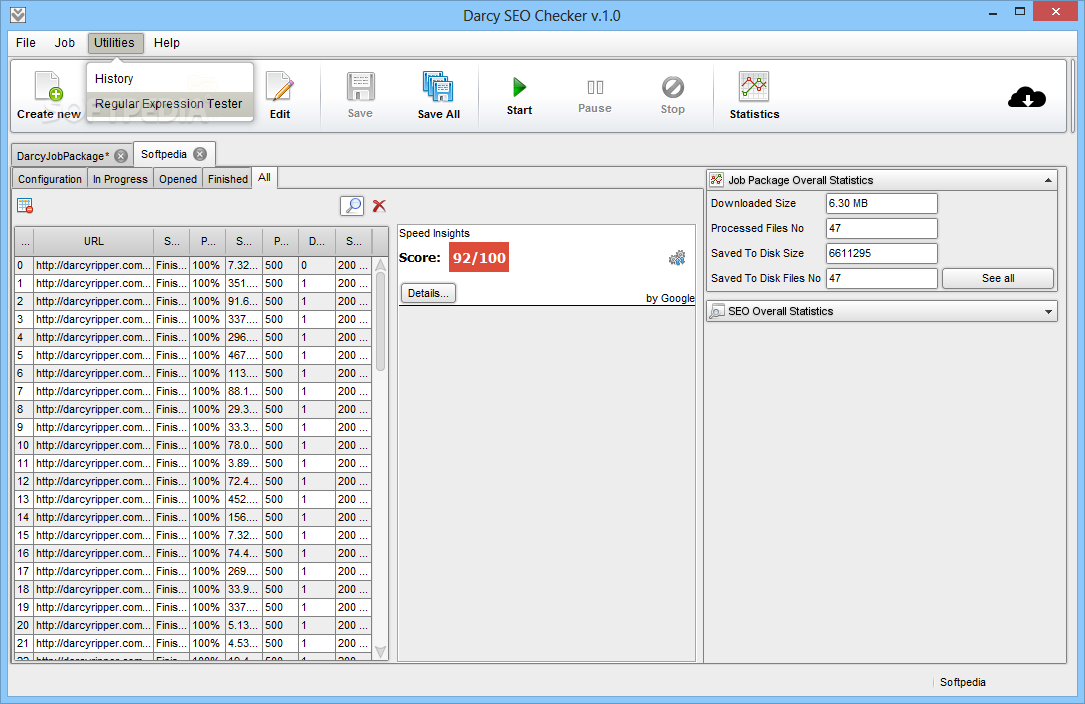Click Softpedia in status bar
This screenshot has height=704, width=1085.
tap(963, 682)
